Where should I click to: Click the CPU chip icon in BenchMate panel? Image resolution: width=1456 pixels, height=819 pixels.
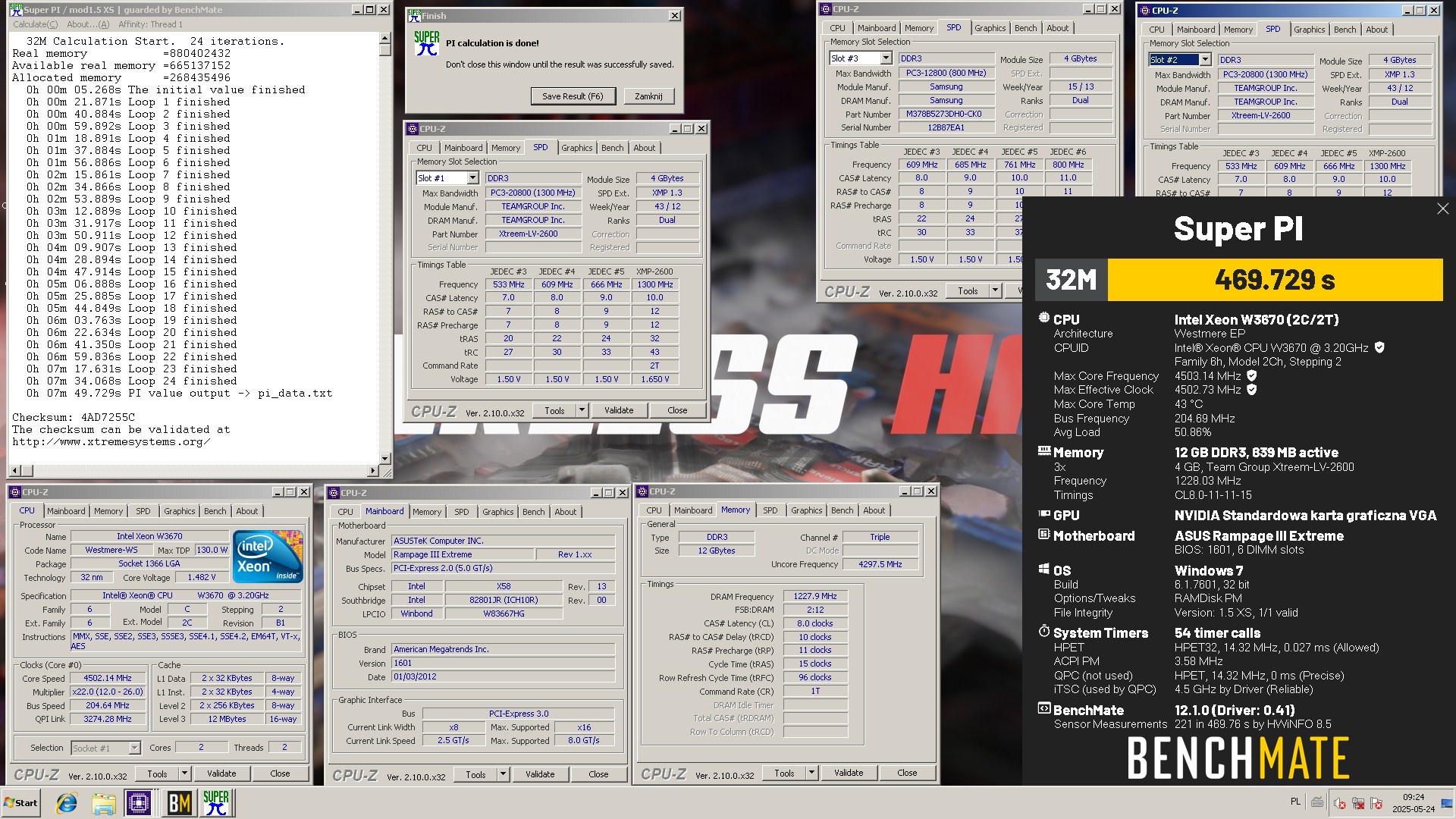[x=1044, y=318]
